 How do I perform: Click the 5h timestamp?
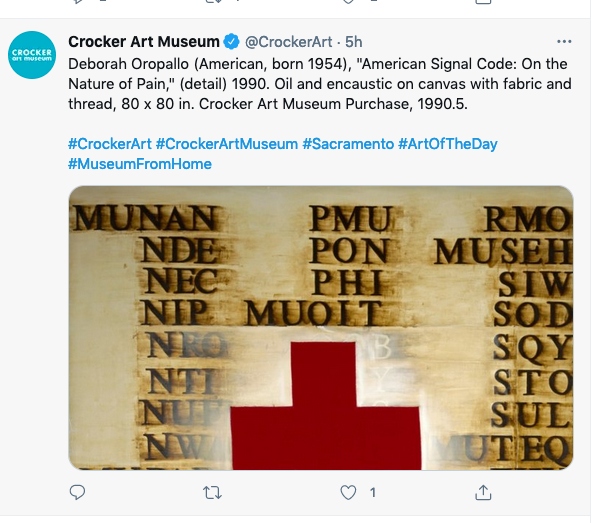[x=355, y=42]
